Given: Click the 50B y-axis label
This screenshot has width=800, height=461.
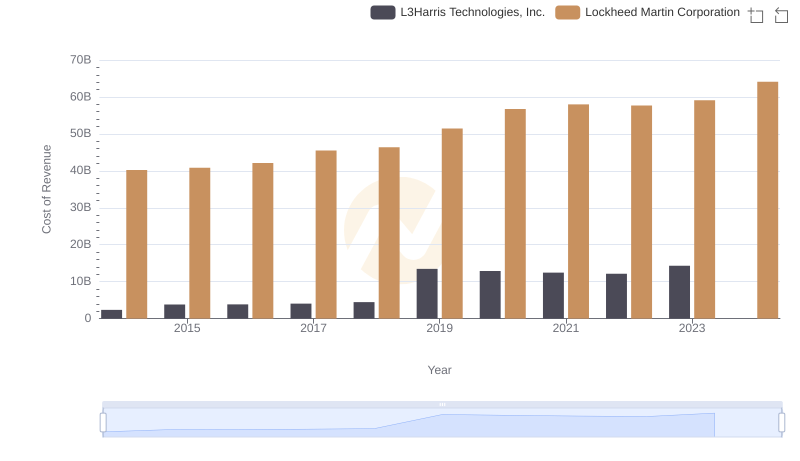Looking at the screenshot, I should (x=81, y=134).
